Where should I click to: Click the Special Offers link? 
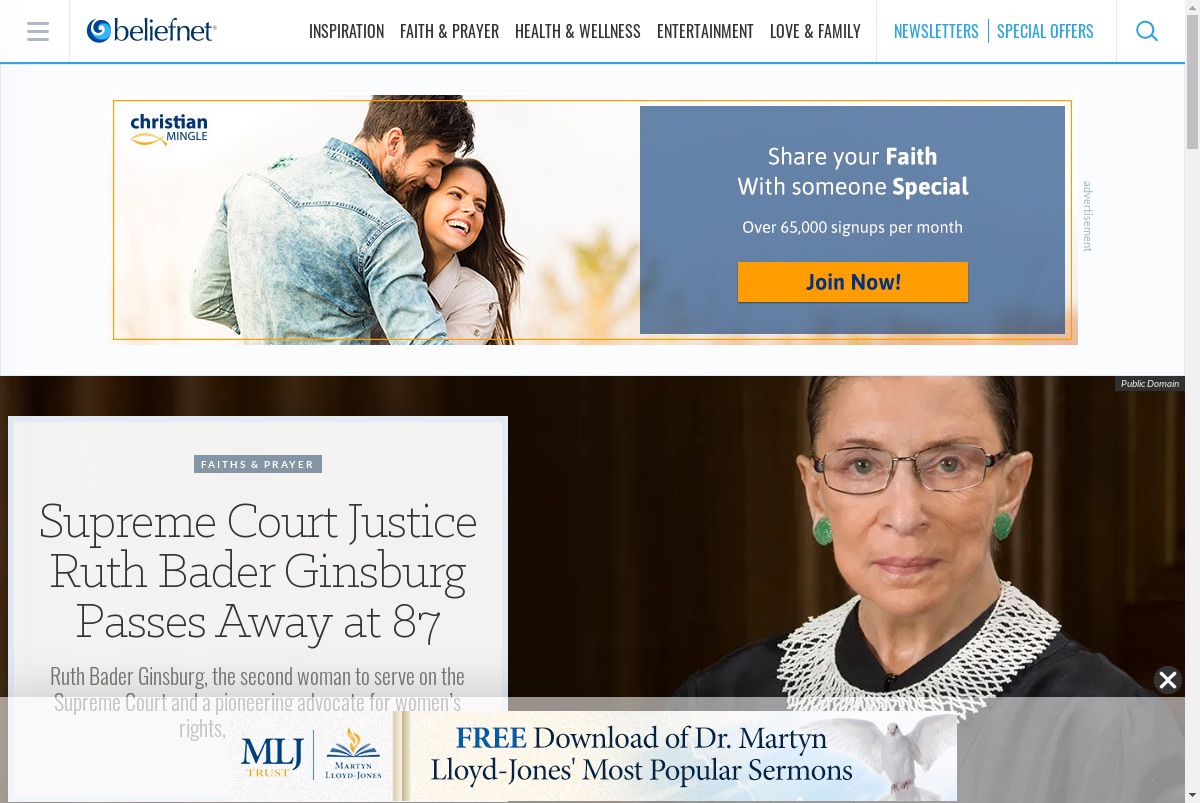tap(1045, 31)
